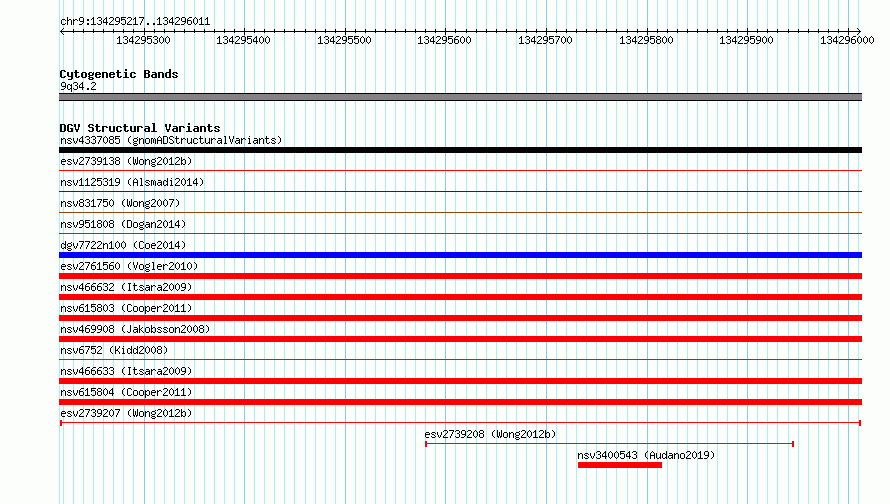This screenshot has height=504, width=890.
Task: Open variant nsv615804 (Cooper2011) label
Action: pos(126,392)
